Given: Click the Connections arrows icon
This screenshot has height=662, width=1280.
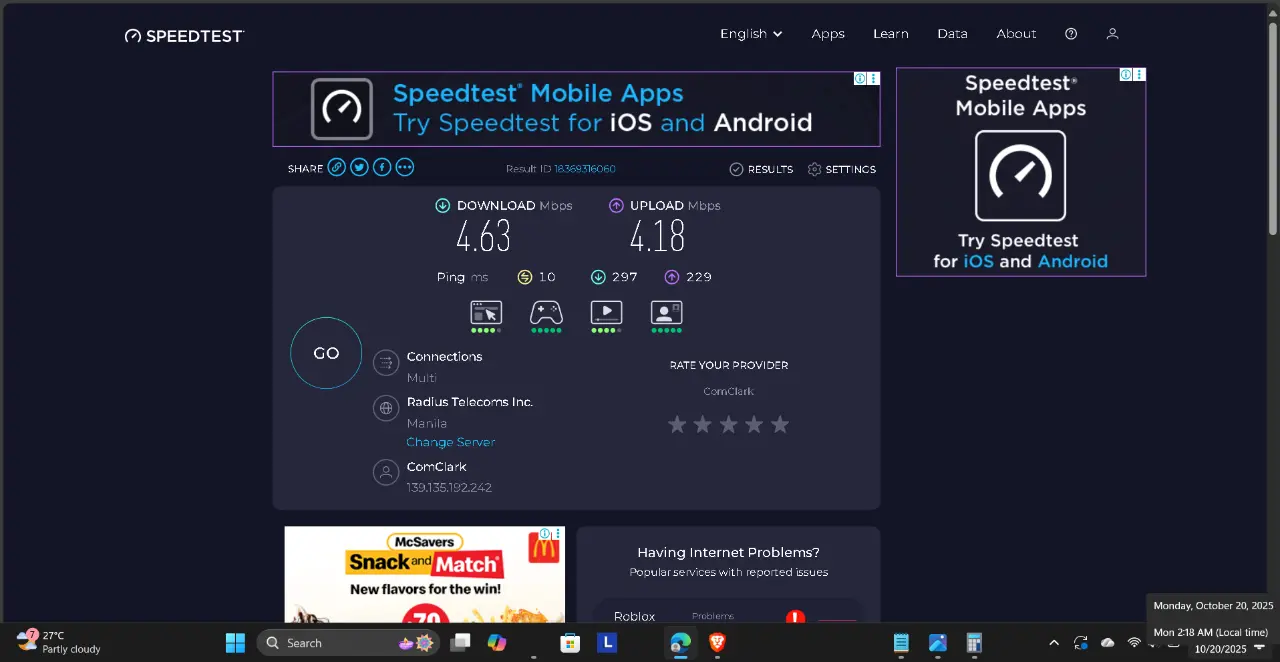Looking at the screenshot, I should 386,363.
